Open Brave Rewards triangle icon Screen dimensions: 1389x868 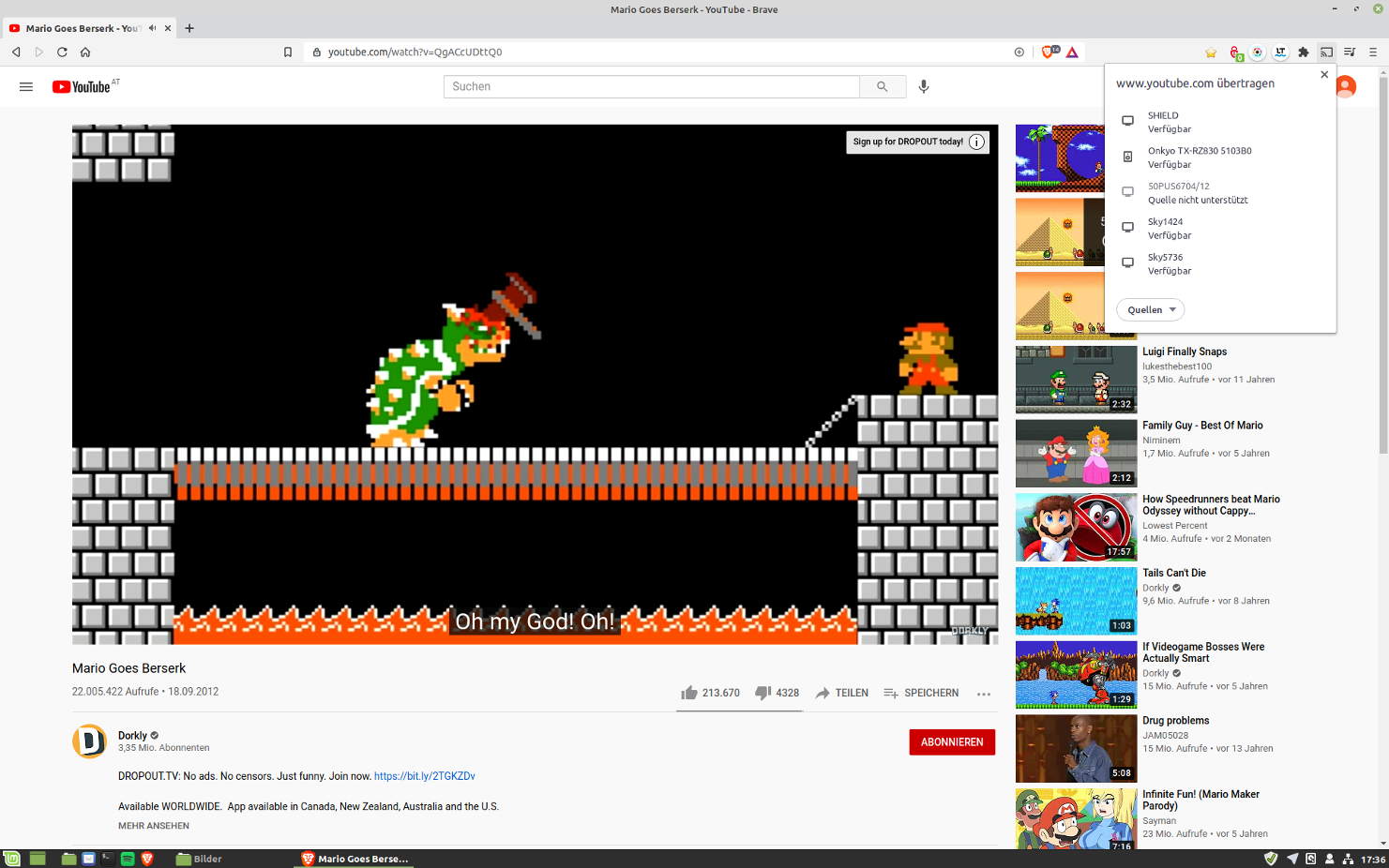tap(1072, 52)
